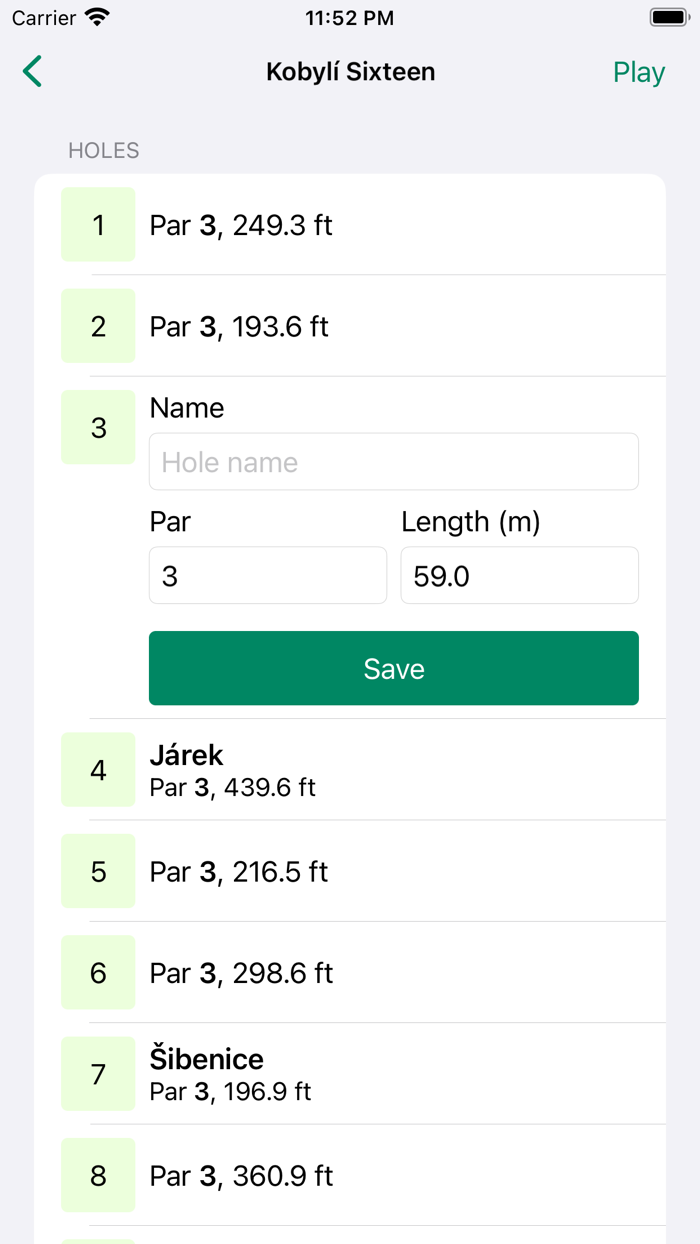Select the hole 6 number badge
Viewport: 700px width, 1244px height.
click(x=98, y=972)
